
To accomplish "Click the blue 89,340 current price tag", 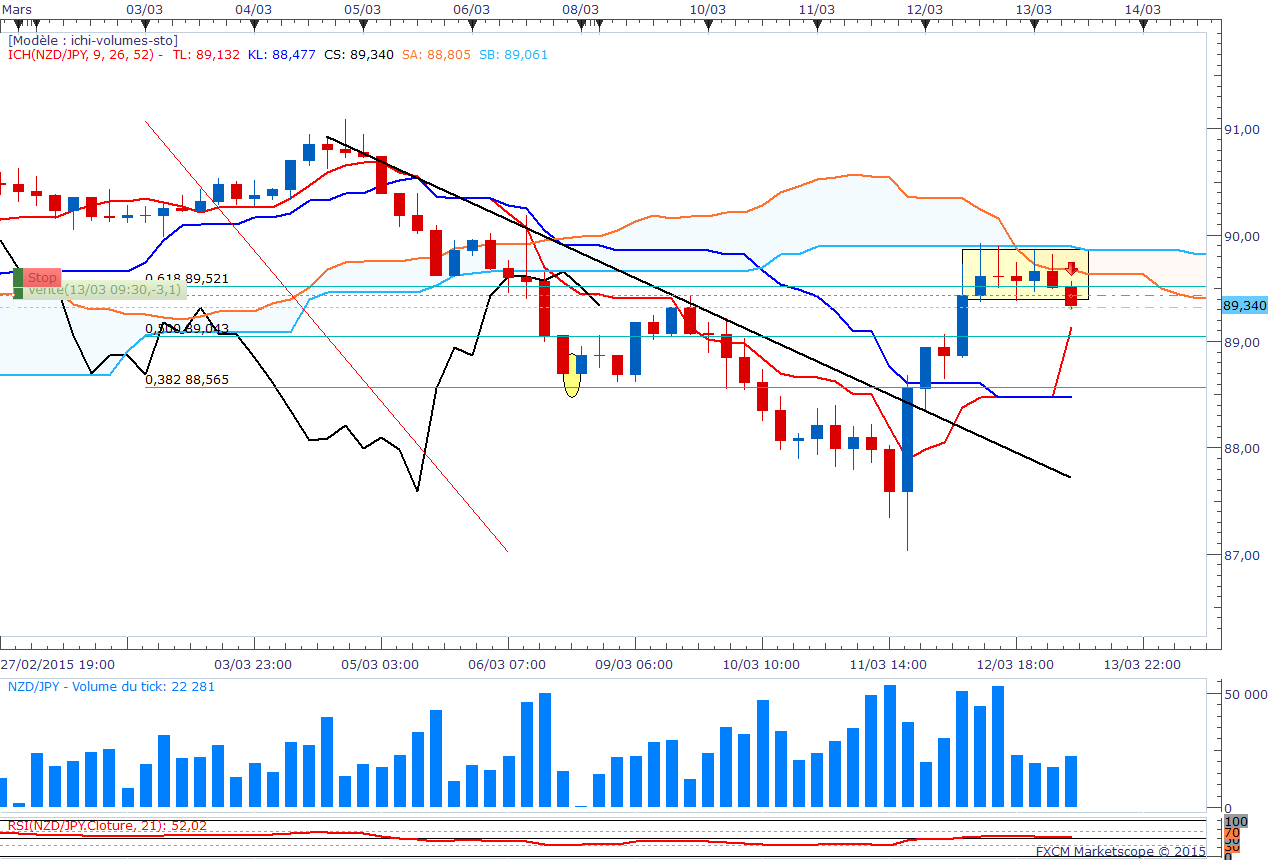I will 1244,306.
